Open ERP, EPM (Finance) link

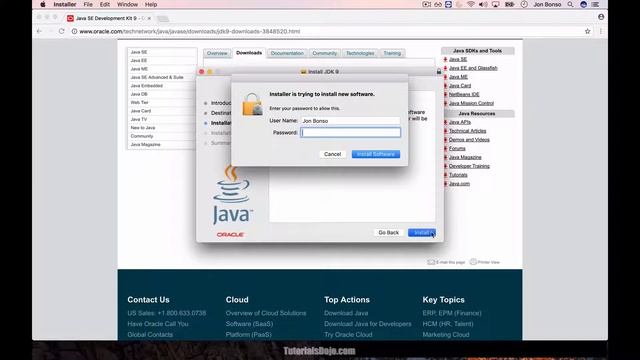(452, 313)
